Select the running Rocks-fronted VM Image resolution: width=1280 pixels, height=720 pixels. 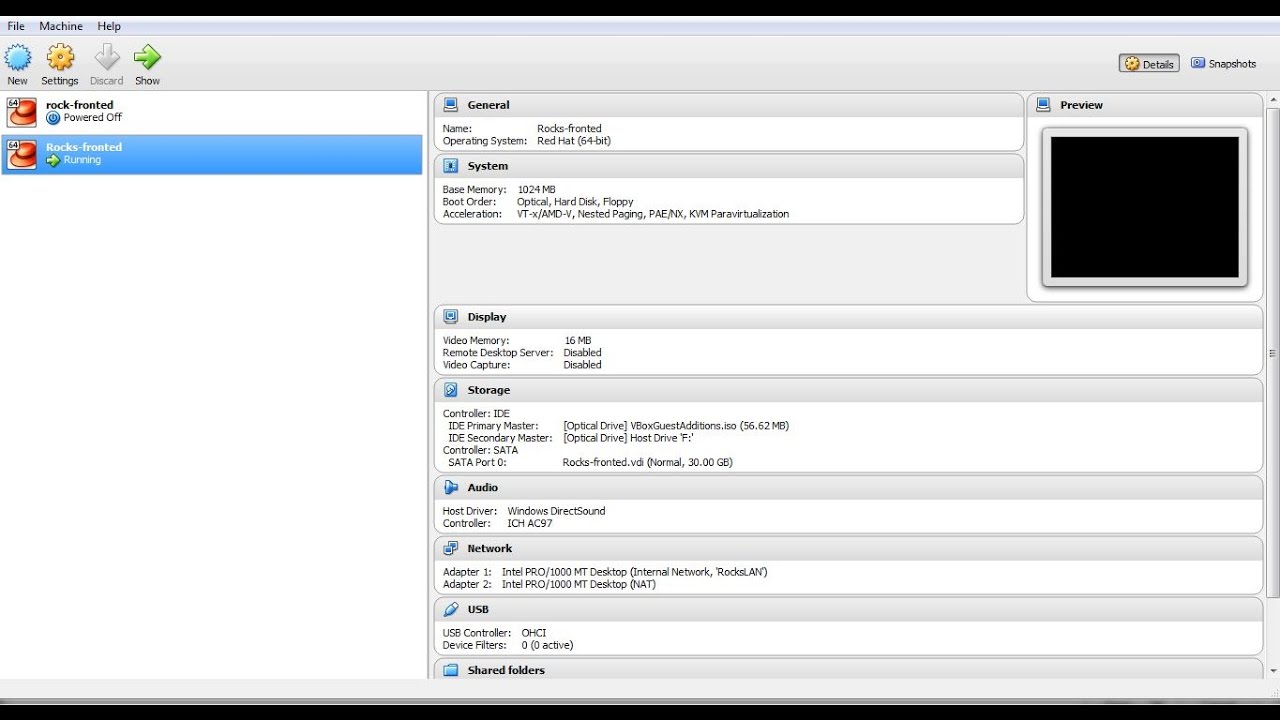tap(212, 154)
